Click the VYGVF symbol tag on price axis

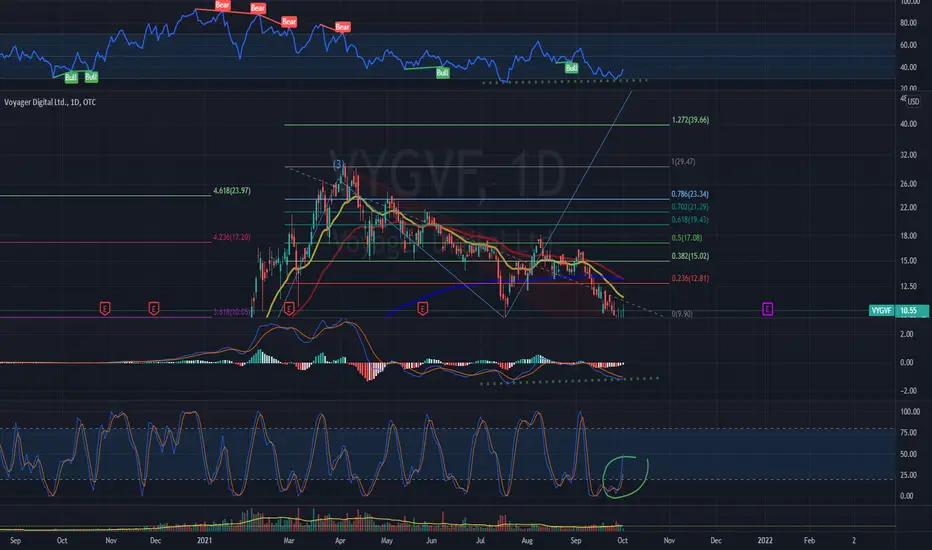[x=881, y=310]
